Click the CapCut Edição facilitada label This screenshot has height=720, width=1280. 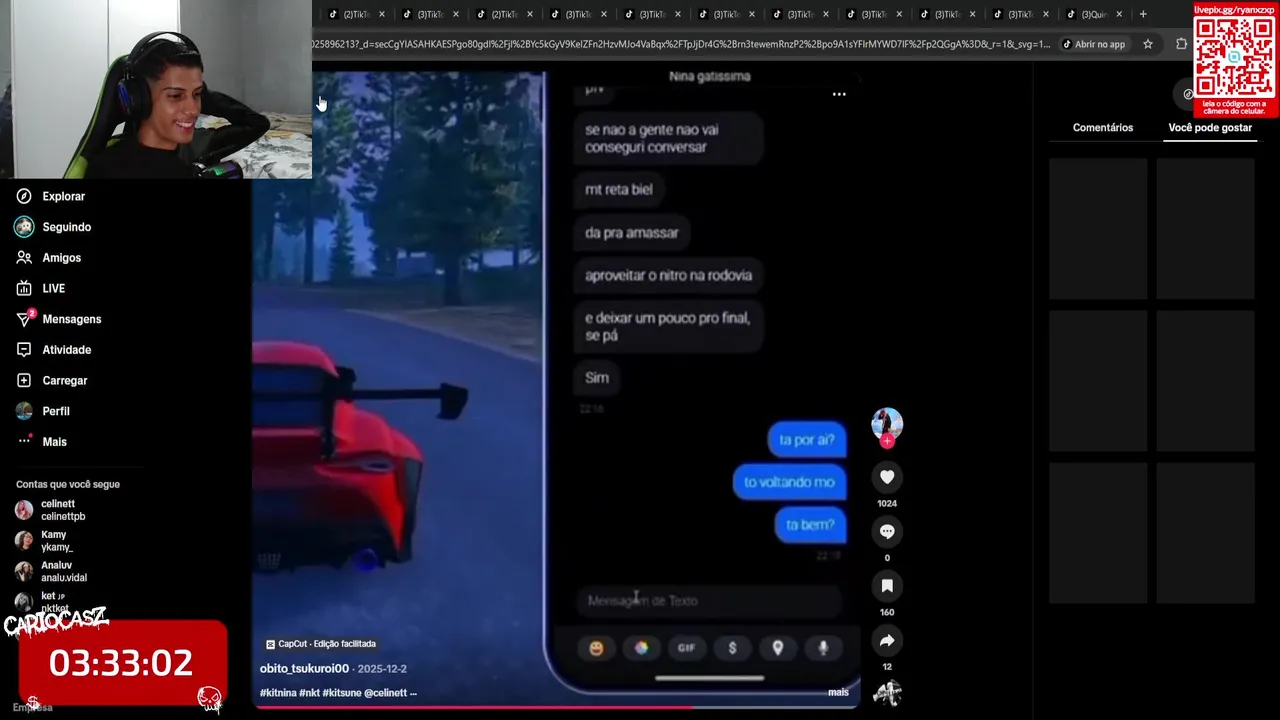(320, 644)
